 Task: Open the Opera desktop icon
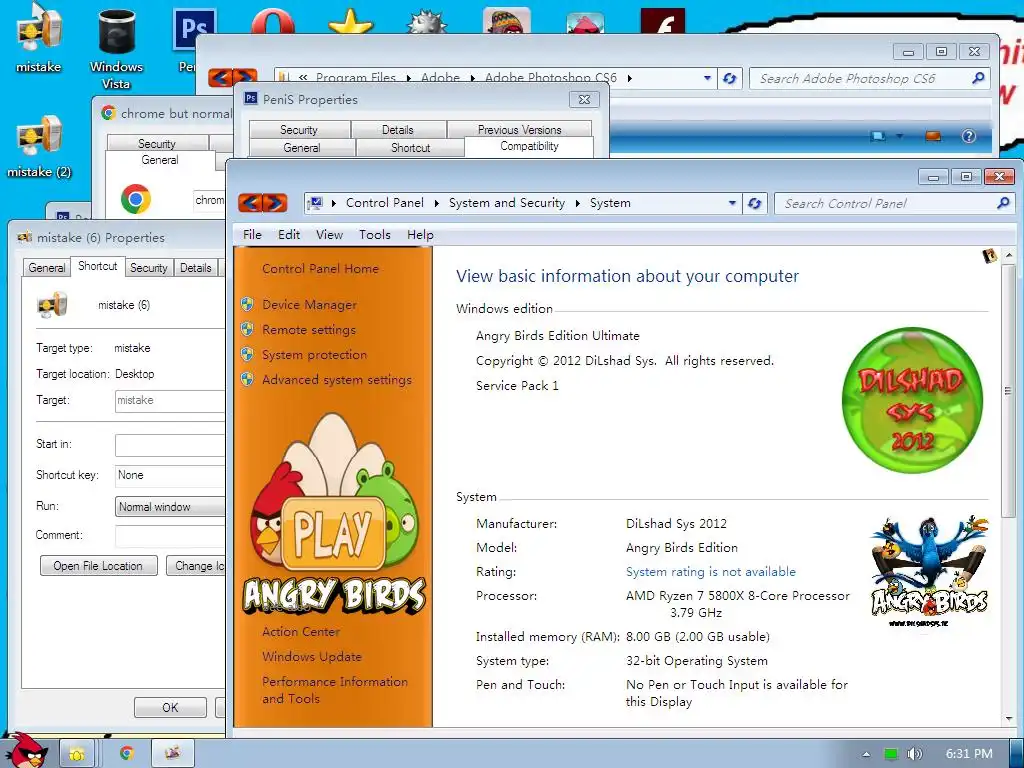pos(273,22)
